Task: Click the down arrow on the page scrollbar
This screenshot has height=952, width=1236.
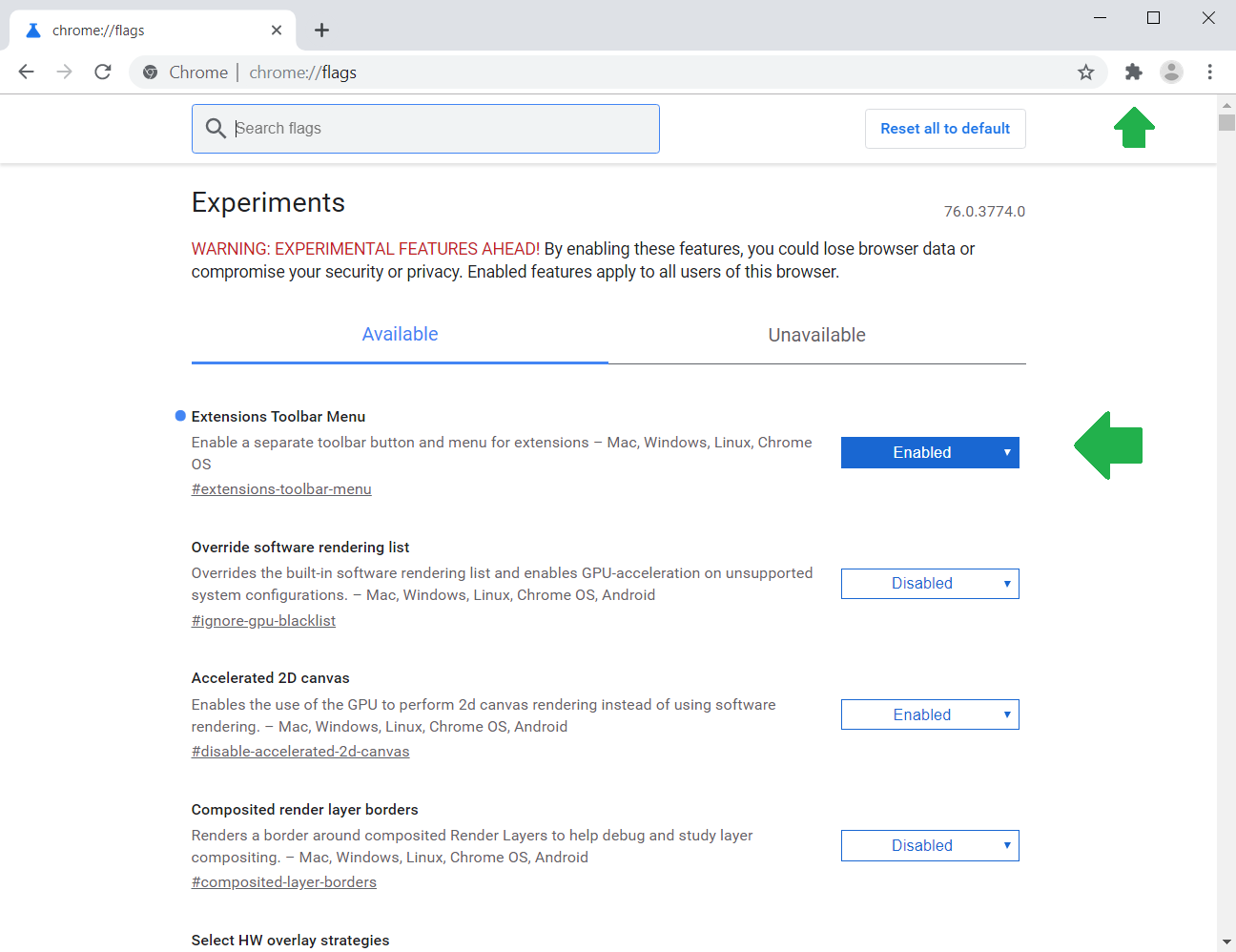Action: 1226,942
